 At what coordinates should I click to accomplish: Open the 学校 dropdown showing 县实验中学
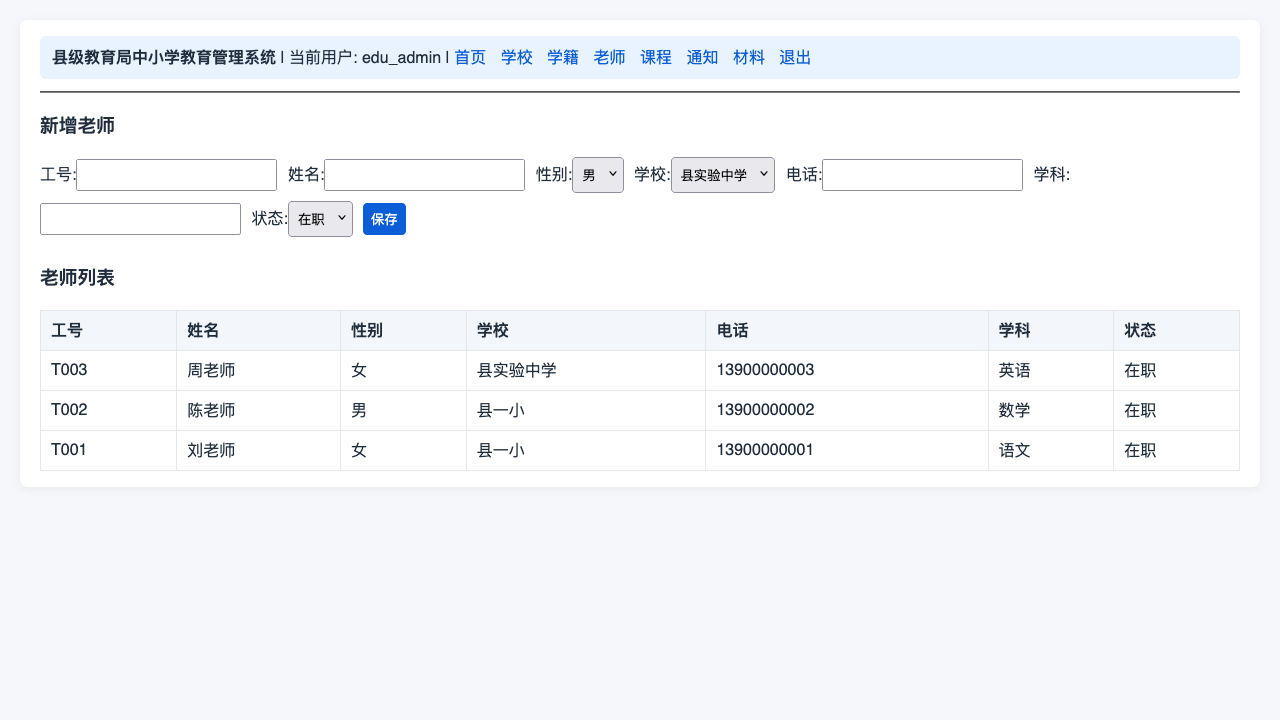(x=723, y=175)
